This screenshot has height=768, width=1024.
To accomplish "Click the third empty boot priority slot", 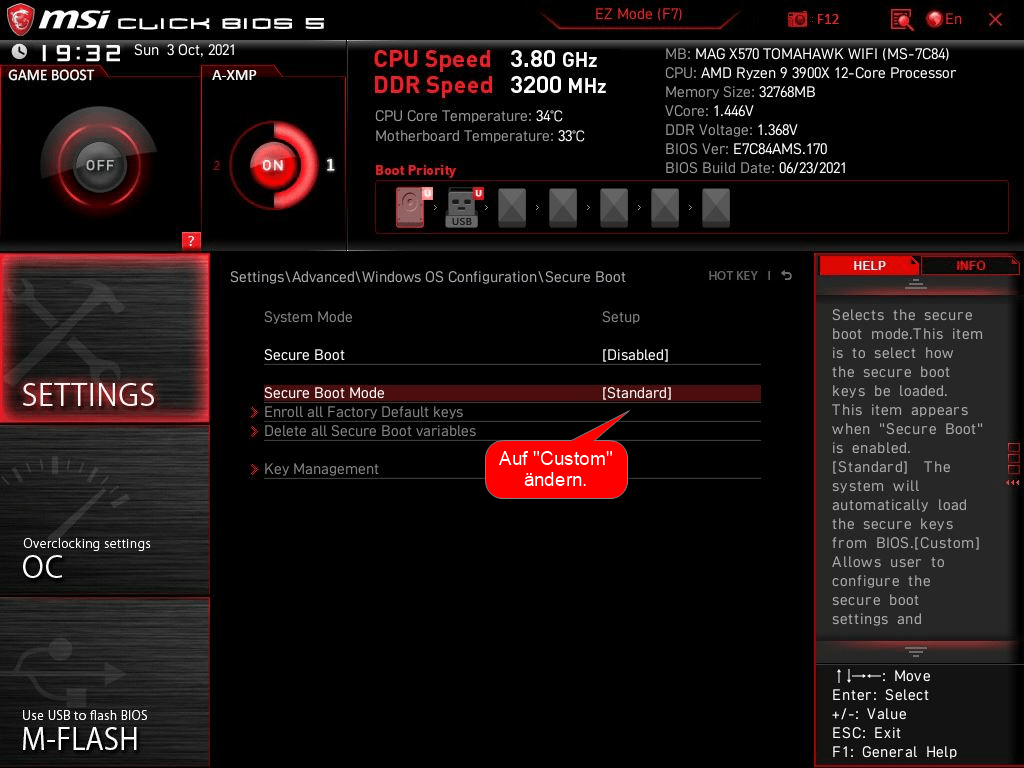I will [512, 208].
